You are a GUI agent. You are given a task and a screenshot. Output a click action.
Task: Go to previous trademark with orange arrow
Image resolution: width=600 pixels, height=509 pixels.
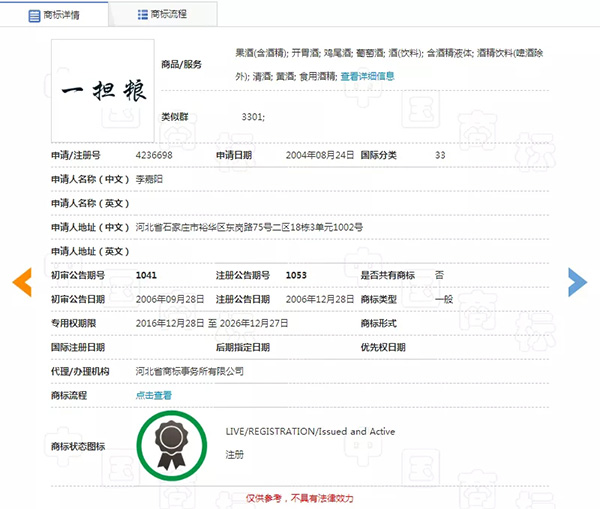pyautogui.click(x=22, y=282)
